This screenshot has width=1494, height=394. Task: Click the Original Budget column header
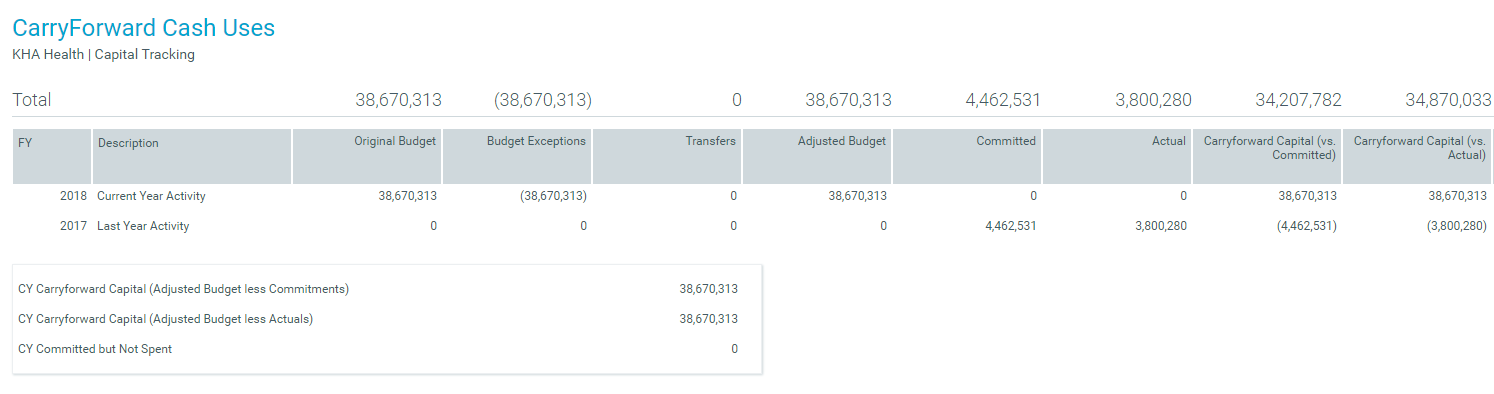367,156
